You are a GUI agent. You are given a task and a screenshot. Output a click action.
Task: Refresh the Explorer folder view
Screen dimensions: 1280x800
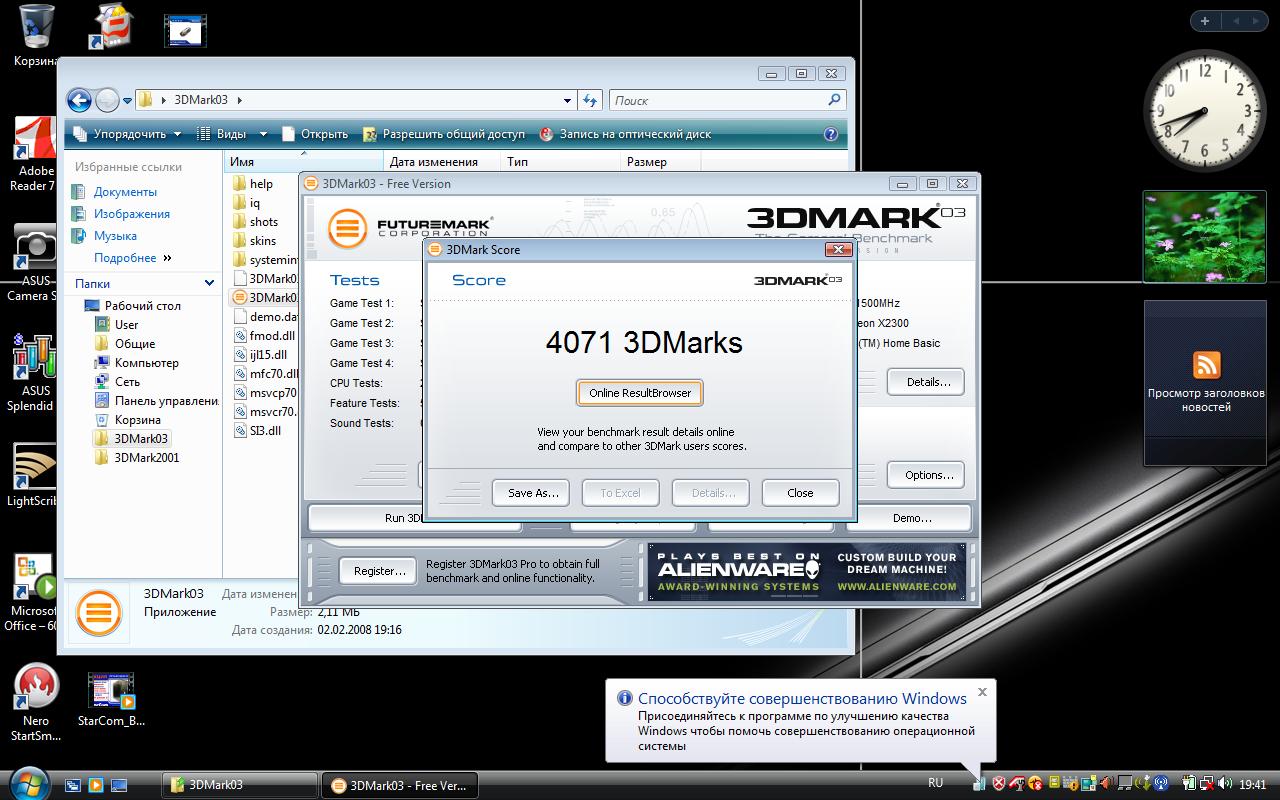tap(590, 100)
